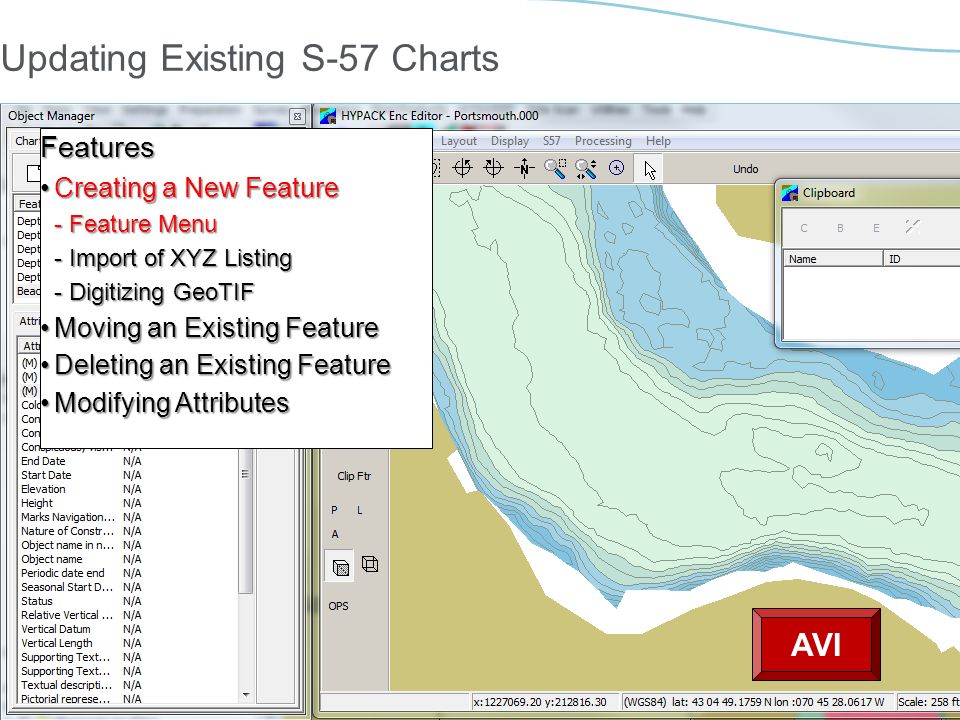Image resolution: width=960 pixels, height=720 pixels.
Task: Click the attribute list scrollbar thumb
Action: (246, 520)
